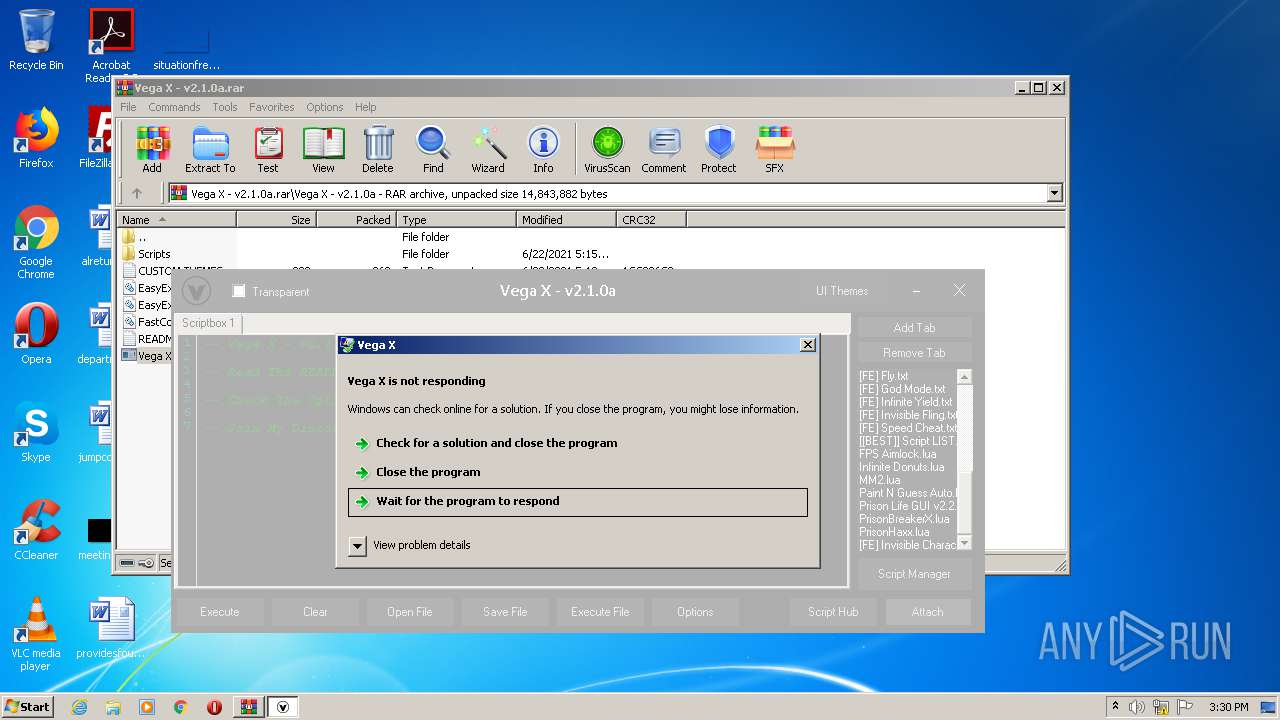Select FPS Aimlock.lua script
Viewport: 1280px width, 720px height.
point(898,454)
